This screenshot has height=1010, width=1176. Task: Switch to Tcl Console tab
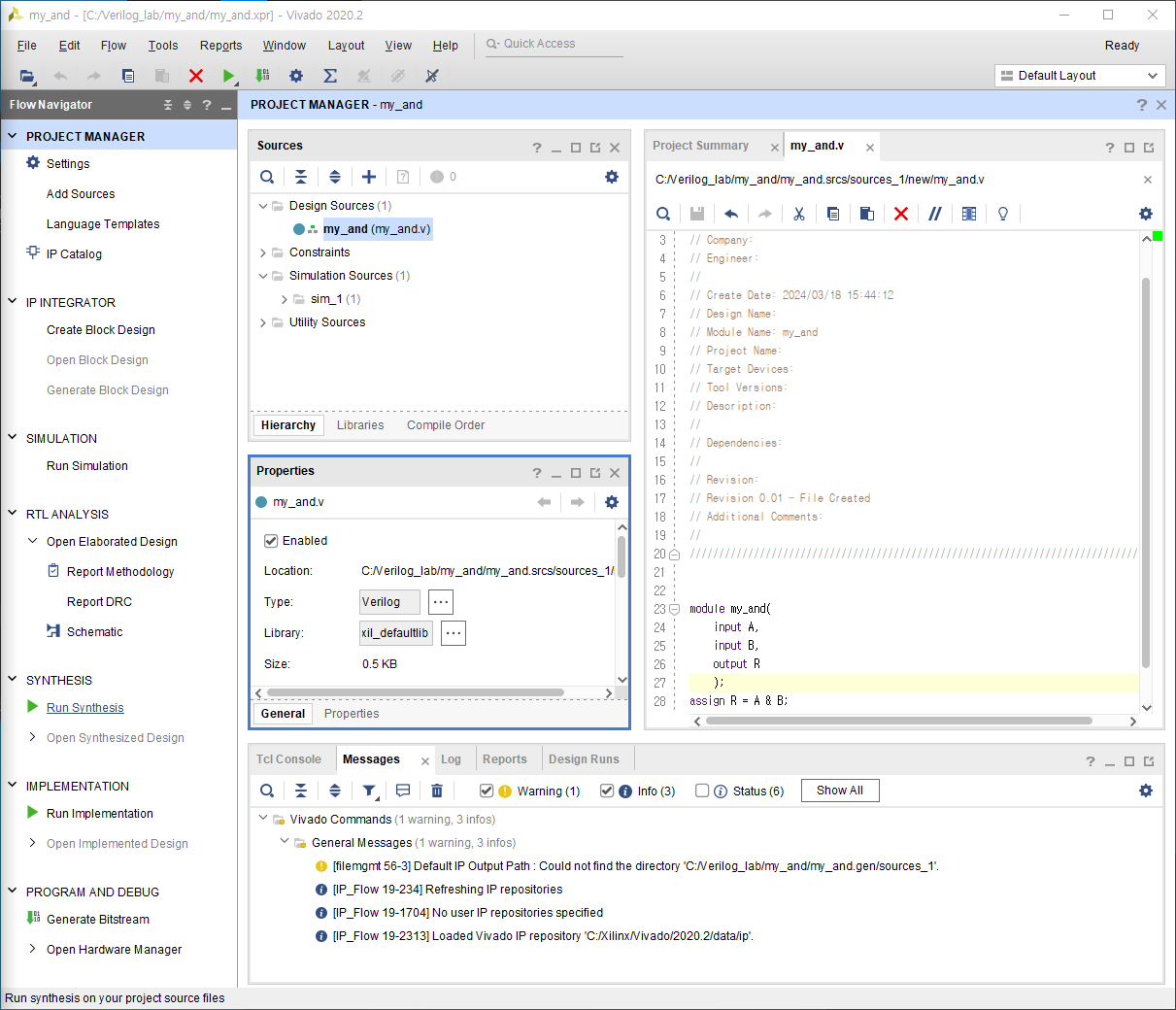pos(288,759)
